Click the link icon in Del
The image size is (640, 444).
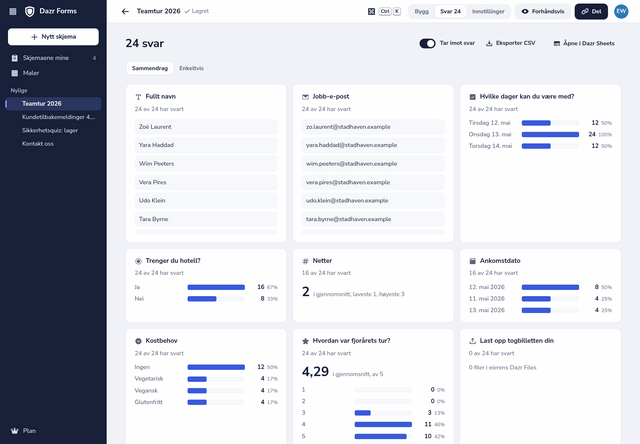click(x=585, y=11)
